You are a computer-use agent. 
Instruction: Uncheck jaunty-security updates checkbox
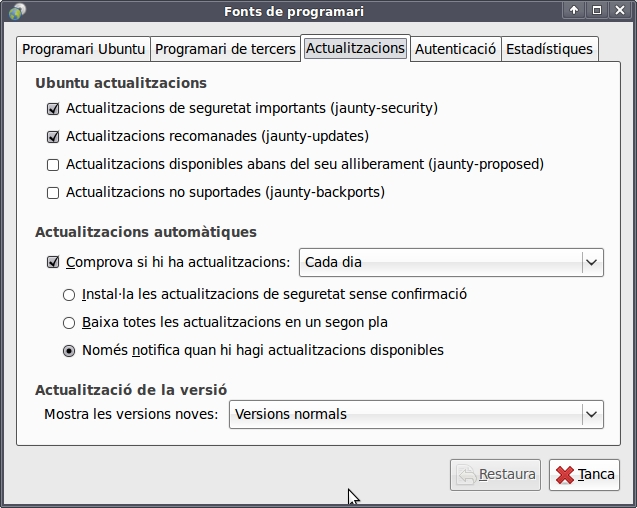(53, 109)
